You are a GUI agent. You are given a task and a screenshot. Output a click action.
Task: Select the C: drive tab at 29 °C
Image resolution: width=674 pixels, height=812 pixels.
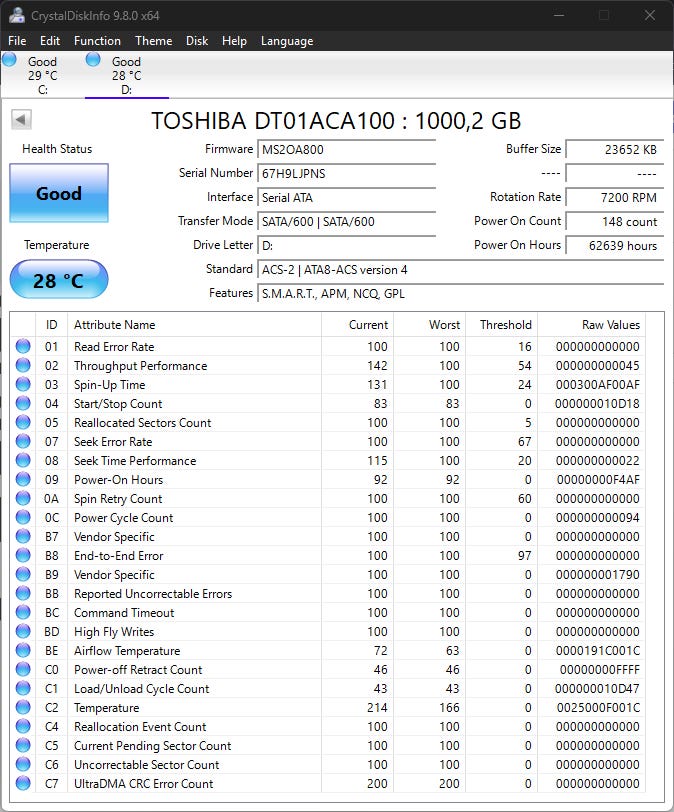tap(42, 75)
